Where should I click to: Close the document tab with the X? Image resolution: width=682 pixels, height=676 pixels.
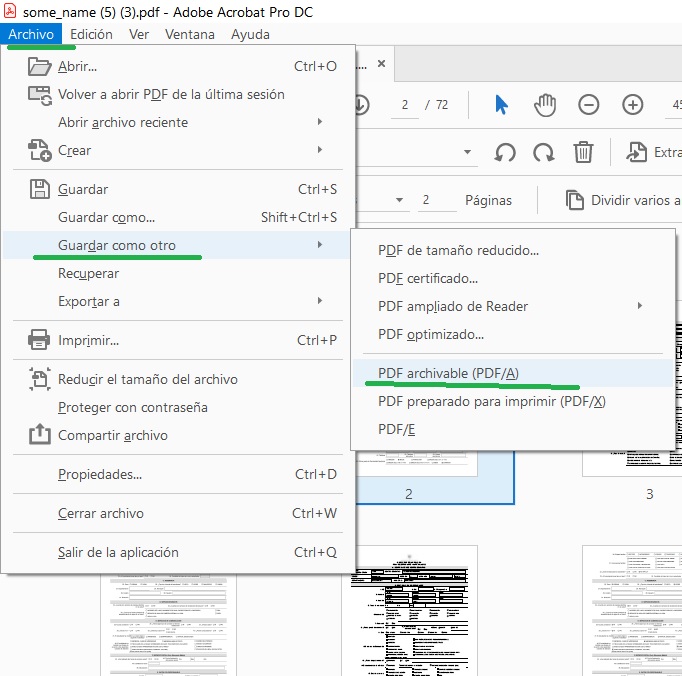pos(381,64)
